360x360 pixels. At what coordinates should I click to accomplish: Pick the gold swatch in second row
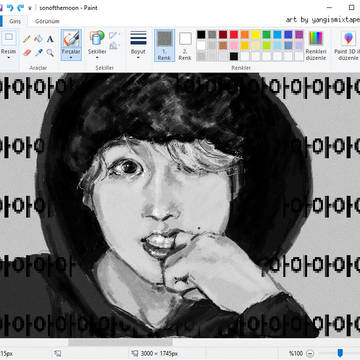tap(245, 45)
